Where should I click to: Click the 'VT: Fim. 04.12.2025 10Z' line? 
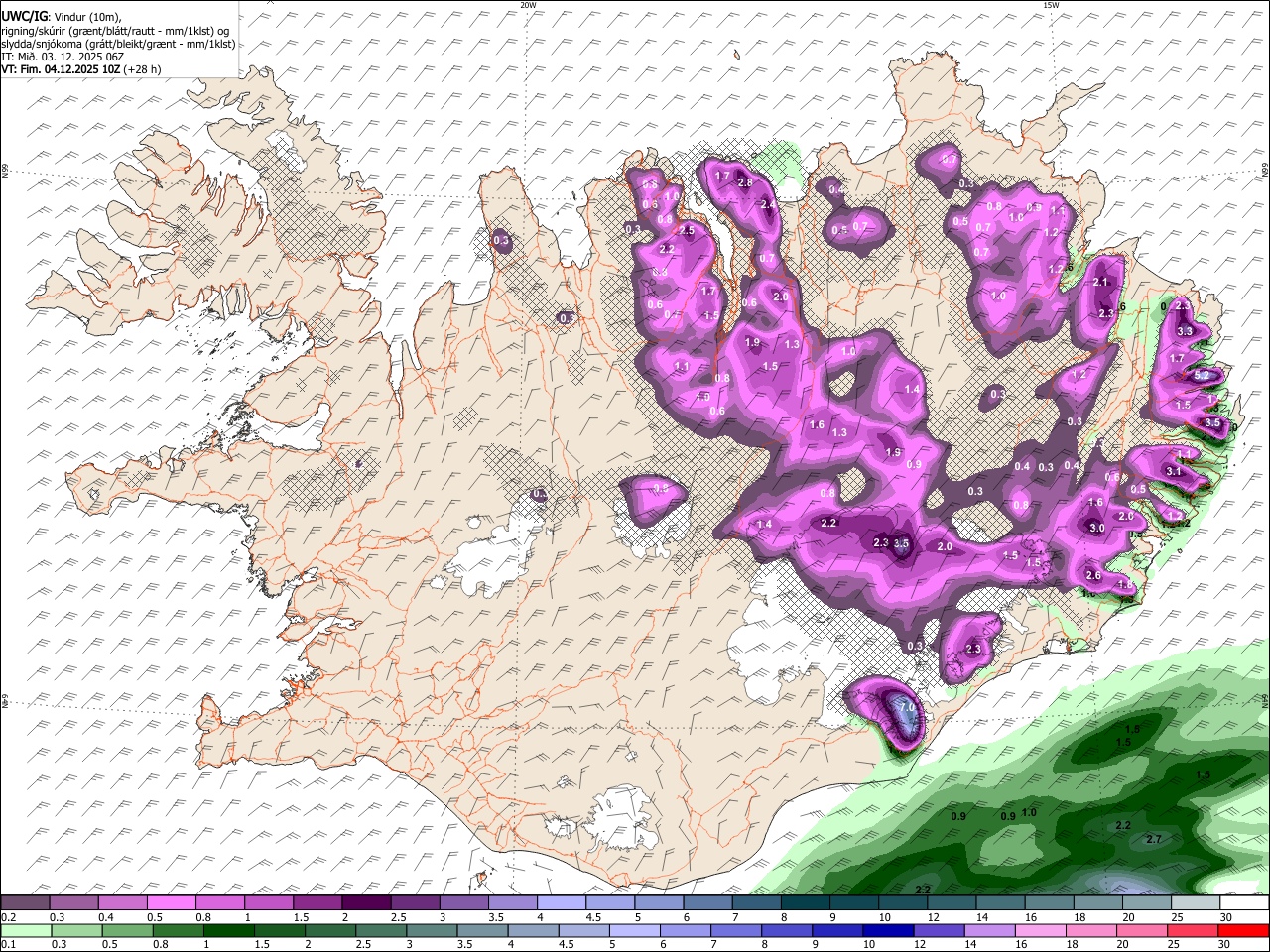[80, 69]
